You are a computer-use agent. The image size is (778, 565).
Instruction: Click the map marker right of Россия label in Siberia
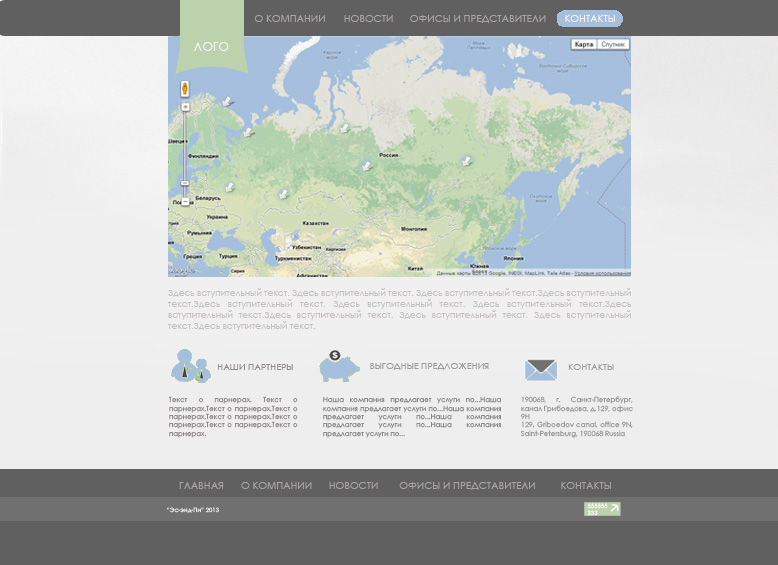coord(466,160)
